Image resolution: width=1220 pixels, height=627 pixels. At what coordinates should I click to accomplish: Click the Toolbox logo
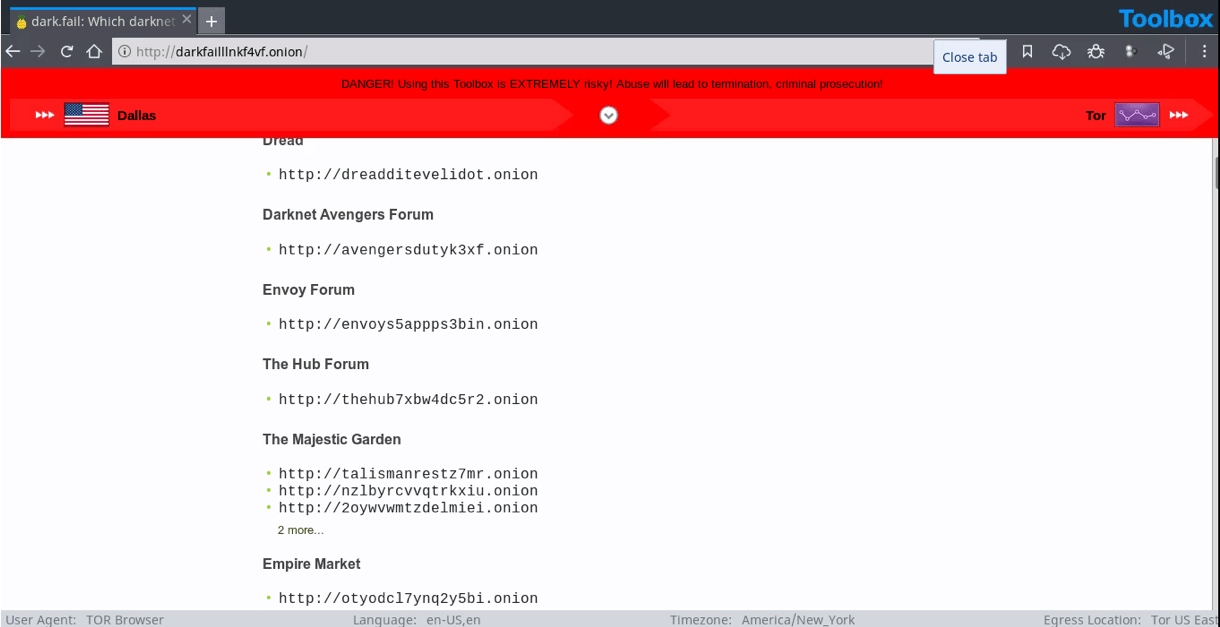pos(1166,18)
